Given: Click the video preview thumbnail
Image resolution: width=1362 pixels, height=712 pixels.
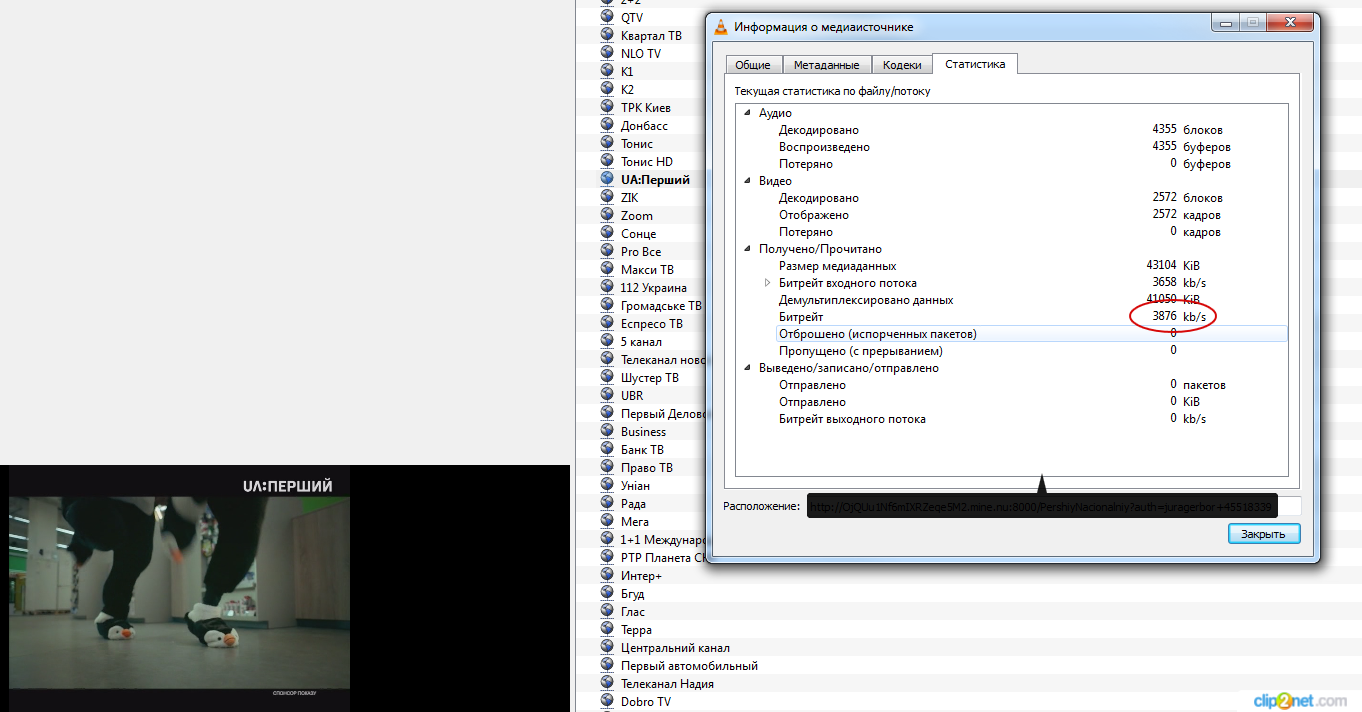Looking at the screenshot, I should click(x=180, y=590).
